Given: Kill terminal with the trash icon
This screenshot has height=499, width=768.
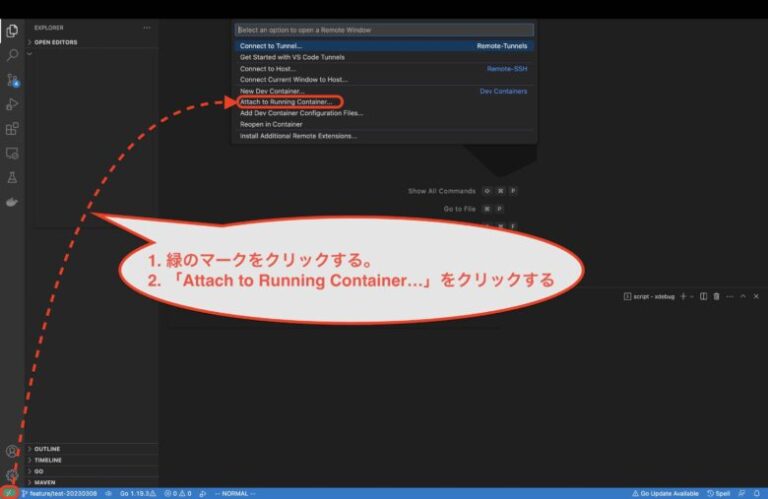Looking at the screenshot, I should point(717,296).
